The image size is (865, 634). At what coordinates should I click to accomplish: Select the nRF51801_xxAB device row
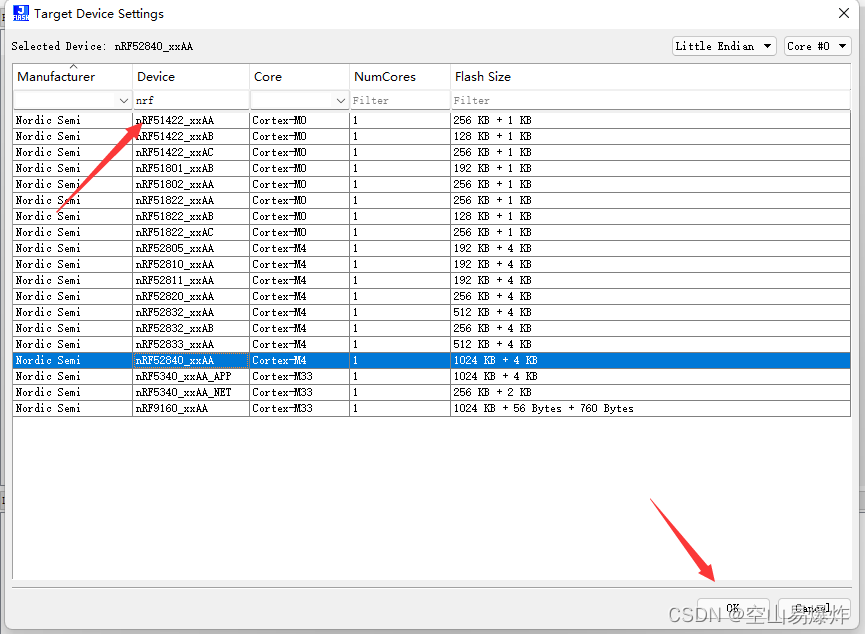coord(431,168)
